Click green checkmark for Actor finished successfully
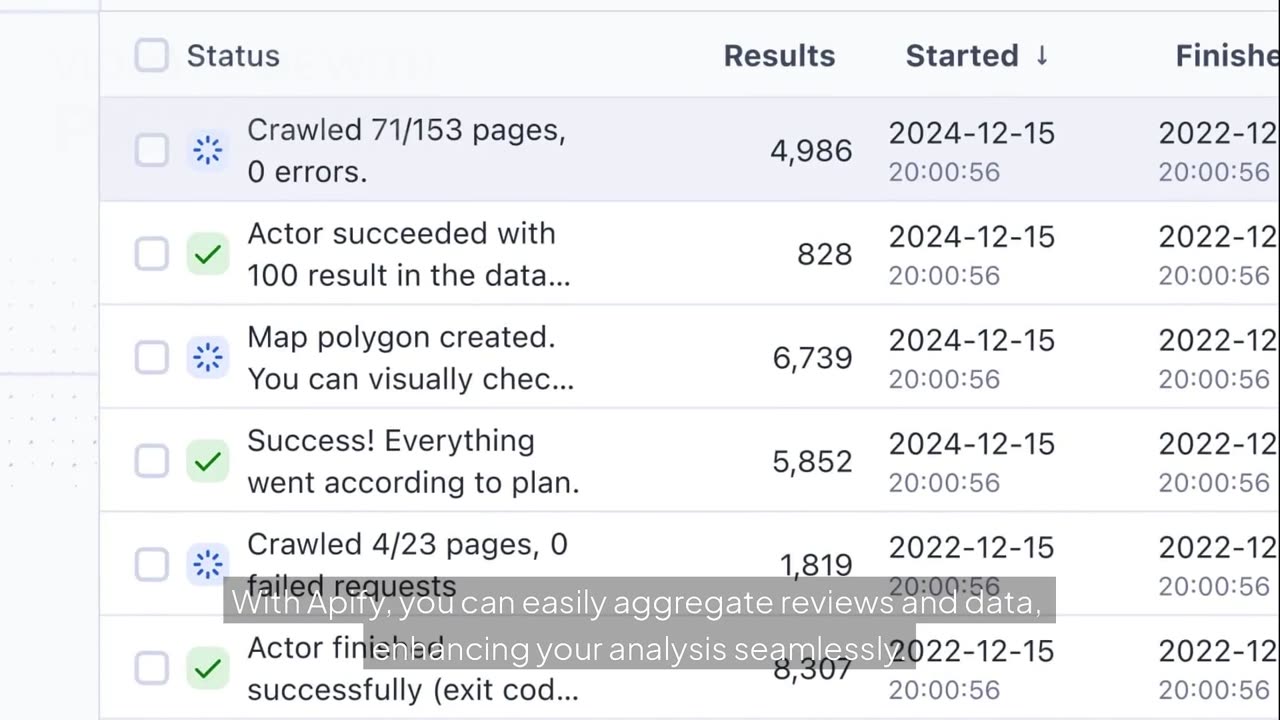 click(x=208, y=669)
